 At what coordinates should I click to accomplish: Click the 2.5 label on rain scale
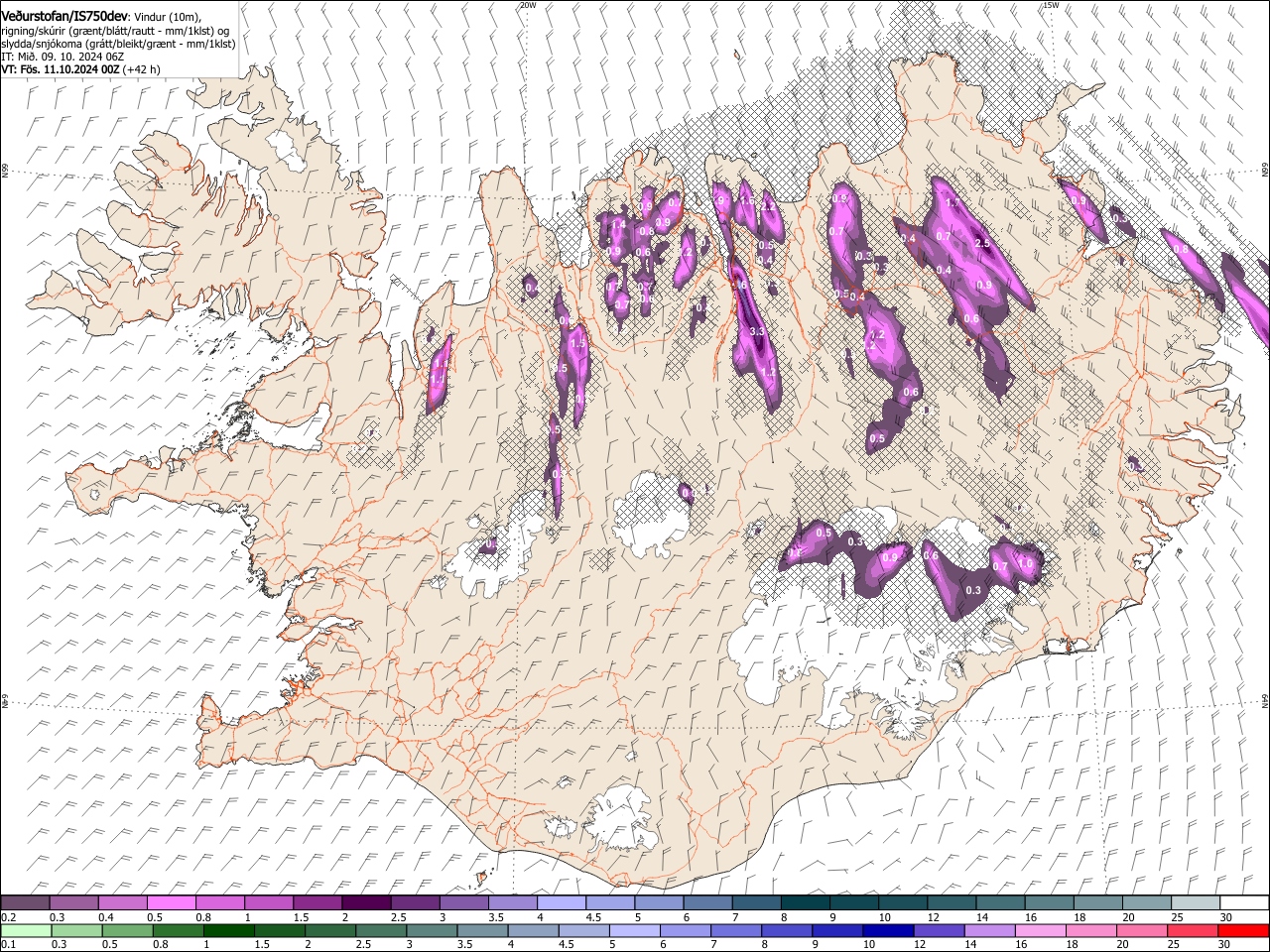[x=361, y=944]
